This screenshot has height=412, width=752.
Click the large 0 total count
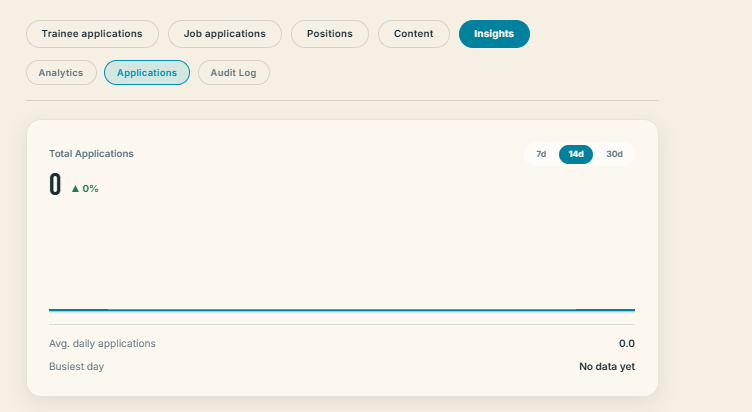55,185
